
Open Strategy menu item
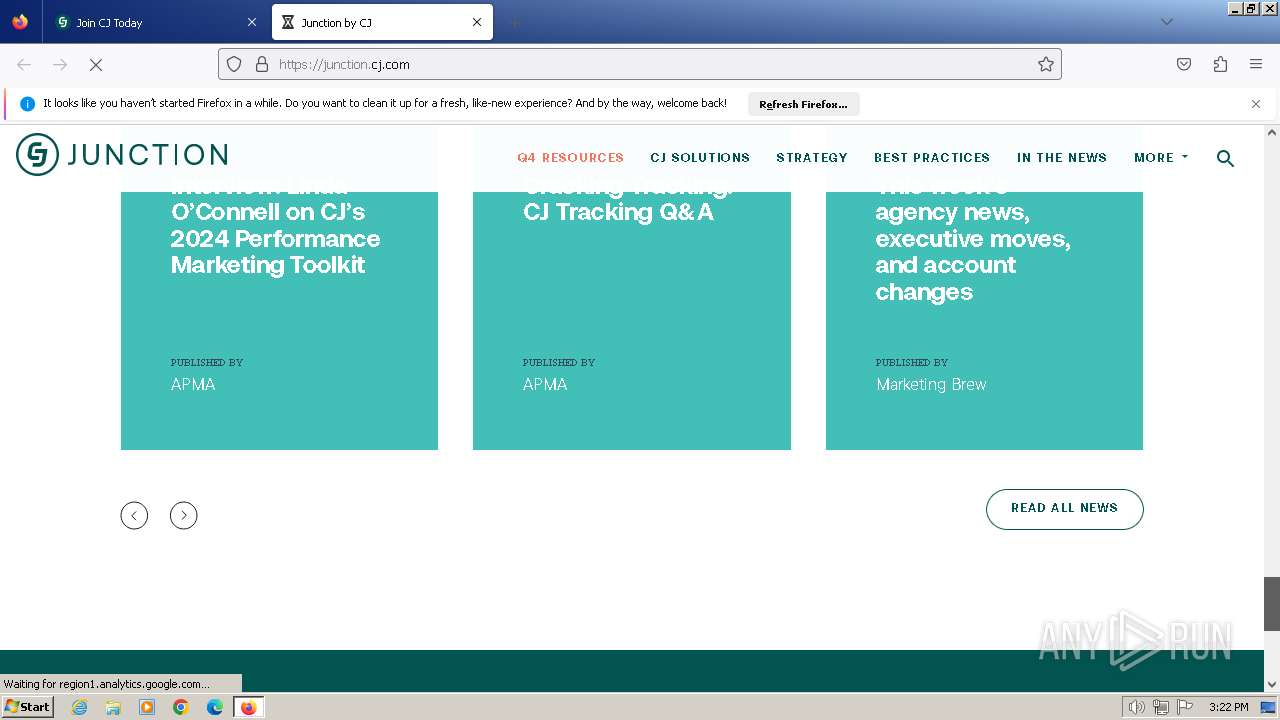(812, 158)
